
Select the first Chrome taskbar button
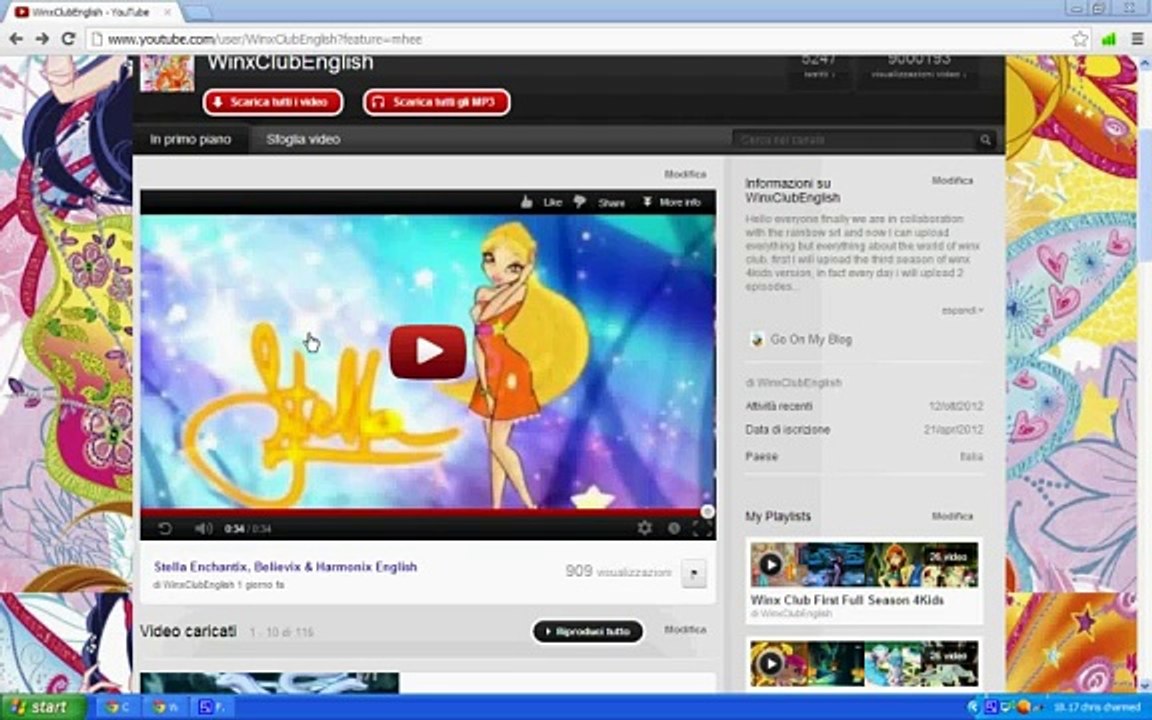(x=118, y=708)
